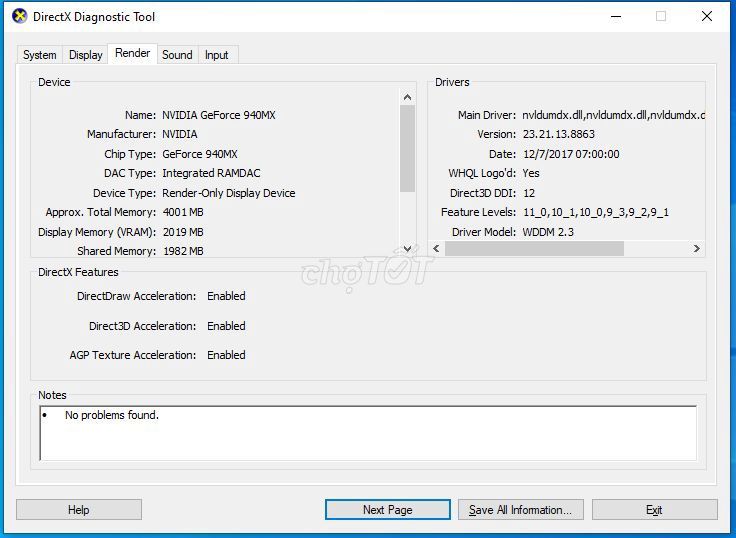This screenshot has width=736, height=538.
Task: Select the Render tab
Action: coord(132,54)
